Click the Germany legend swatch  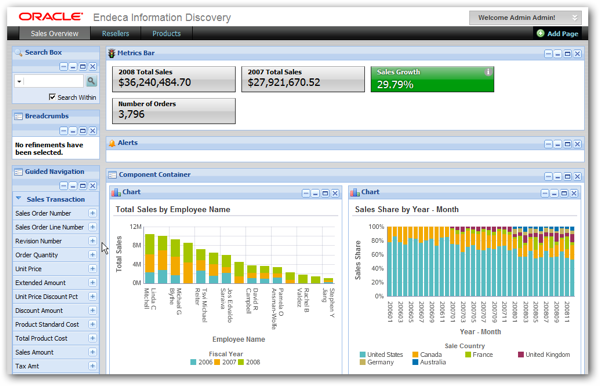(x=363, y=362)
